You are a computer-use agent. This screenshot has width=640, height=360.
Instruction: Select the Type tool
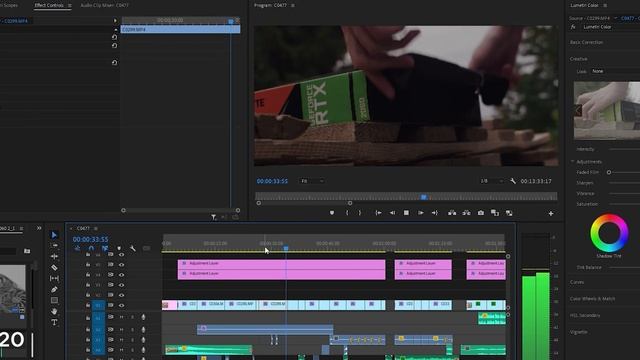tap(54, 322)
